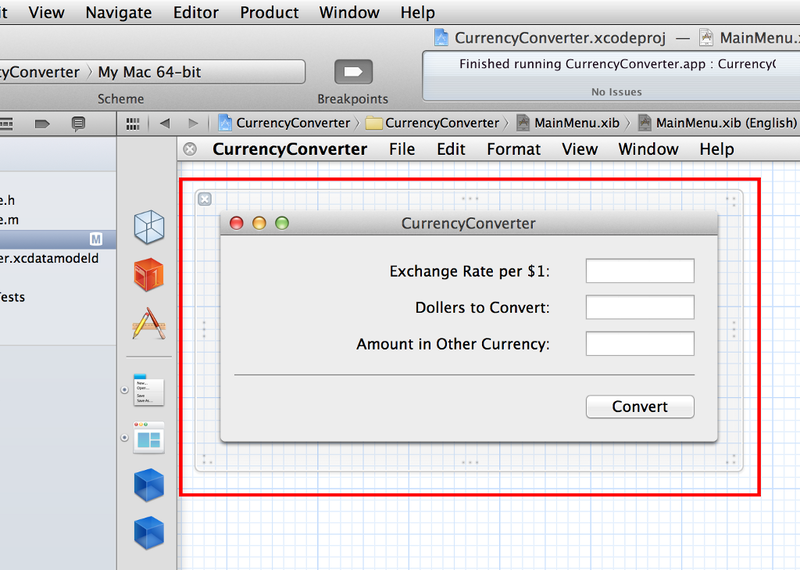800x570 pixels.
Task: Open the Product menu in Xcode
Action: (x=269, y=13)
